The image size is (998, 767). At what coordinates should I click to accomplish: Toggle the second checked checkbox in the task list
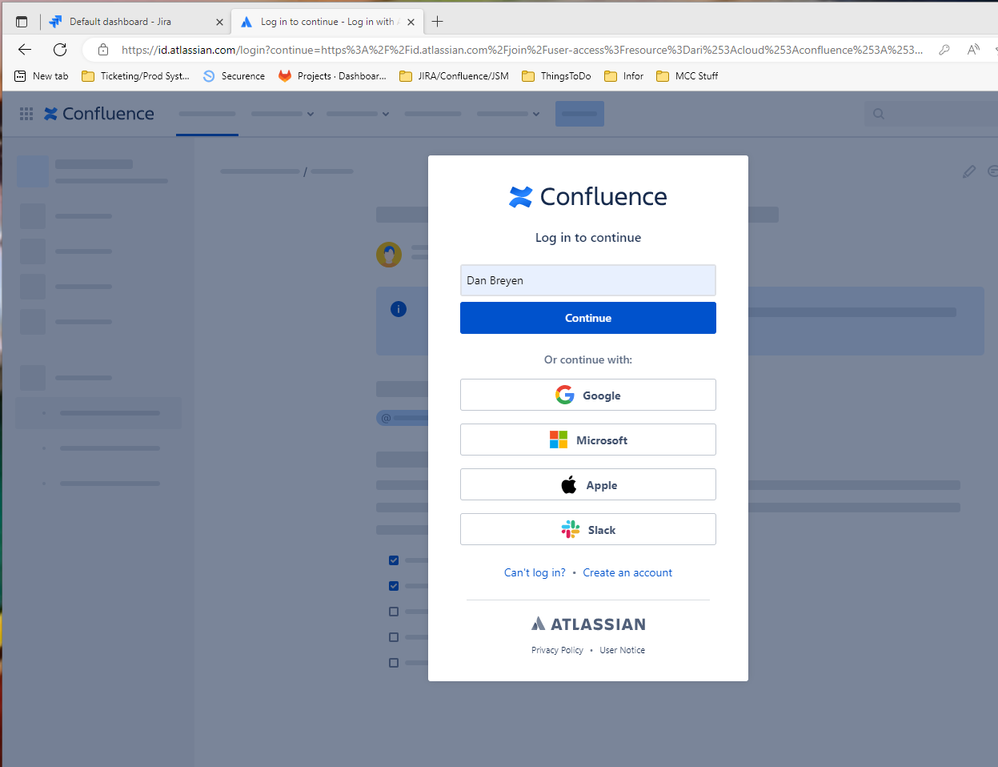pos(394,586)
